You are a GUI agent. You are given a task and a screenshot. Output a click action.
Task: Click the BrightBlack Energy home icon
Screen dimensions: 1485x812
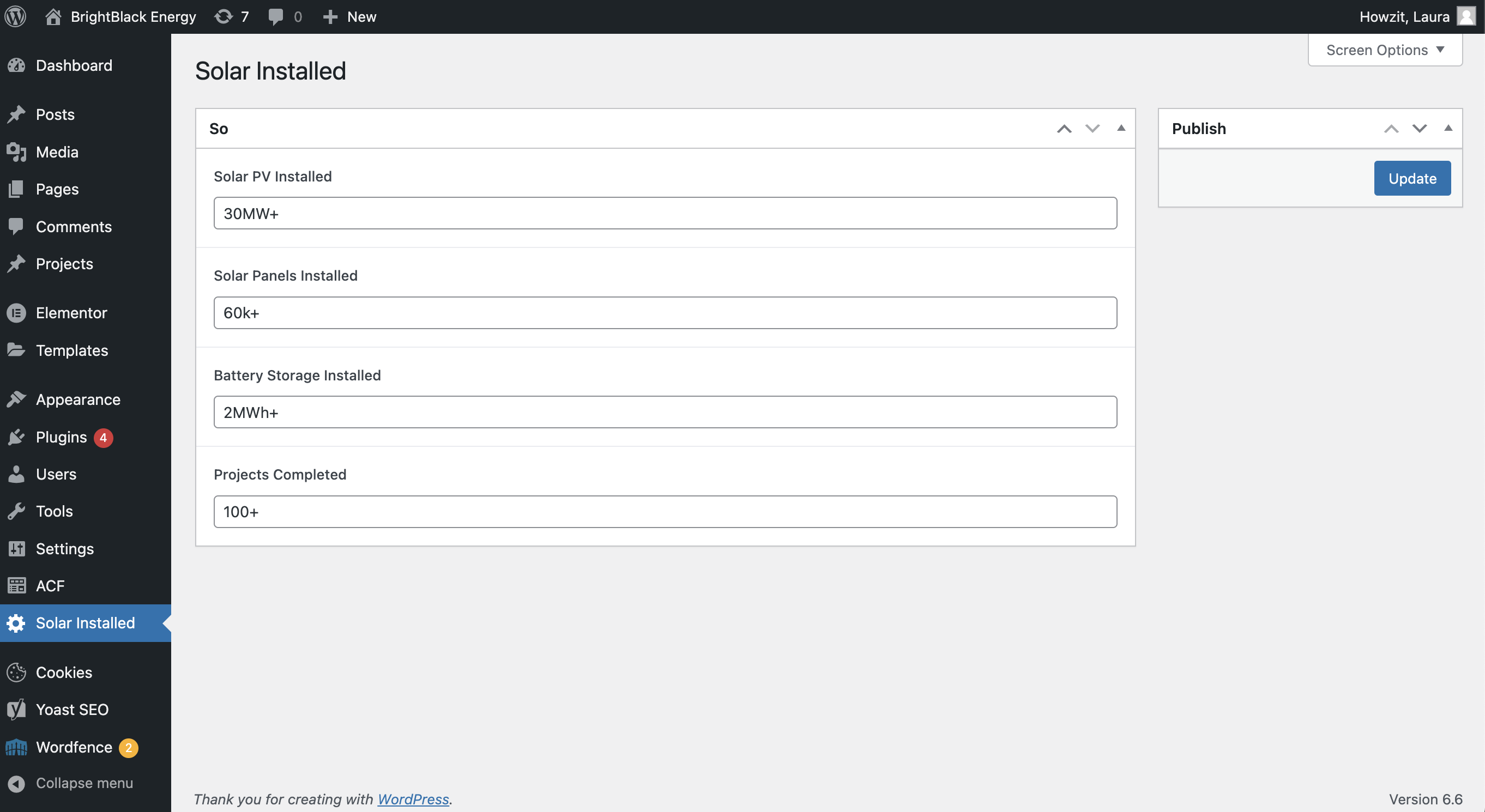53,16
